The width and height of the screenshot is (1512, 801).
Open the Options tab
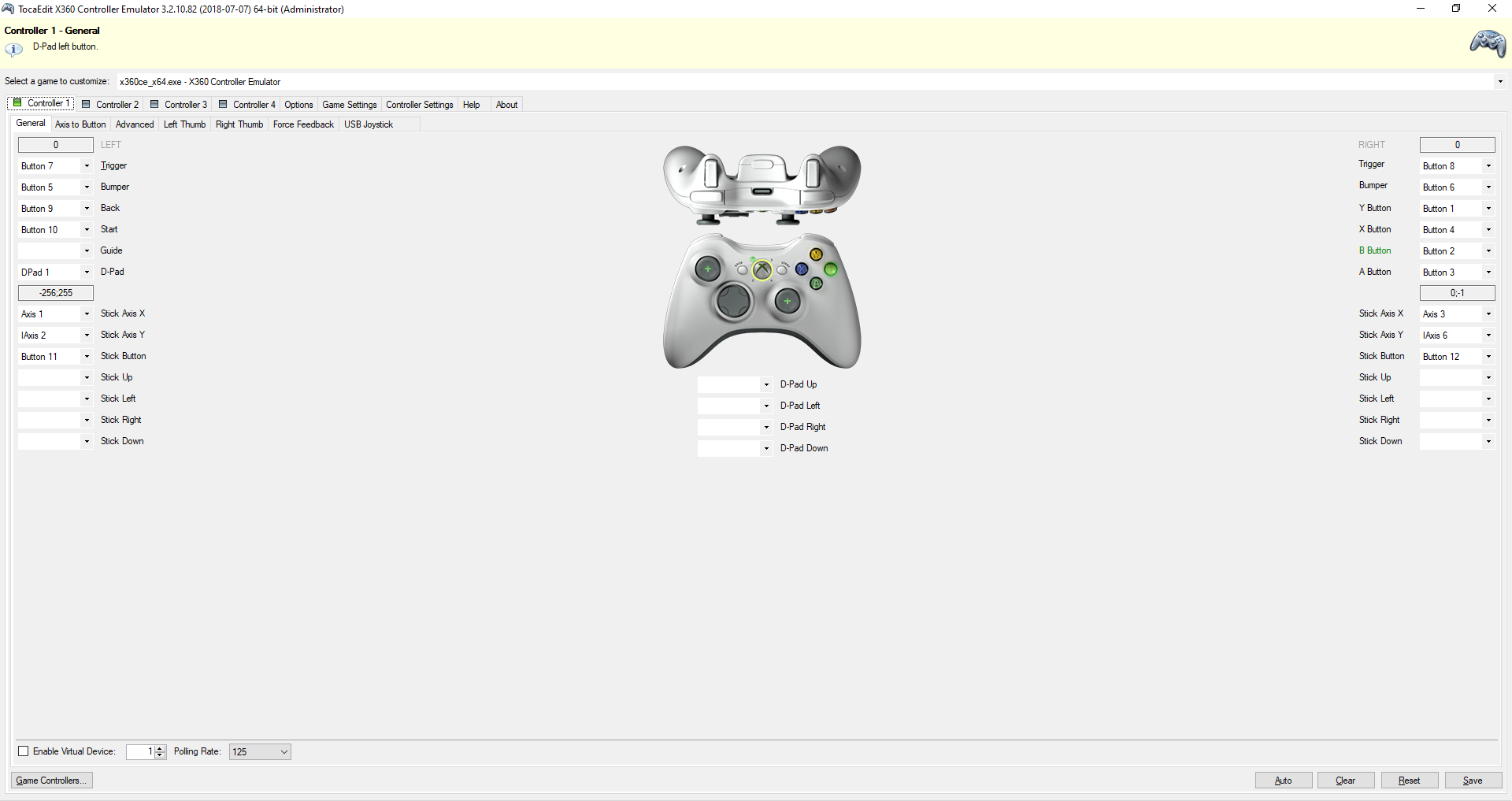pyautogui.click(x=298, y=105)
